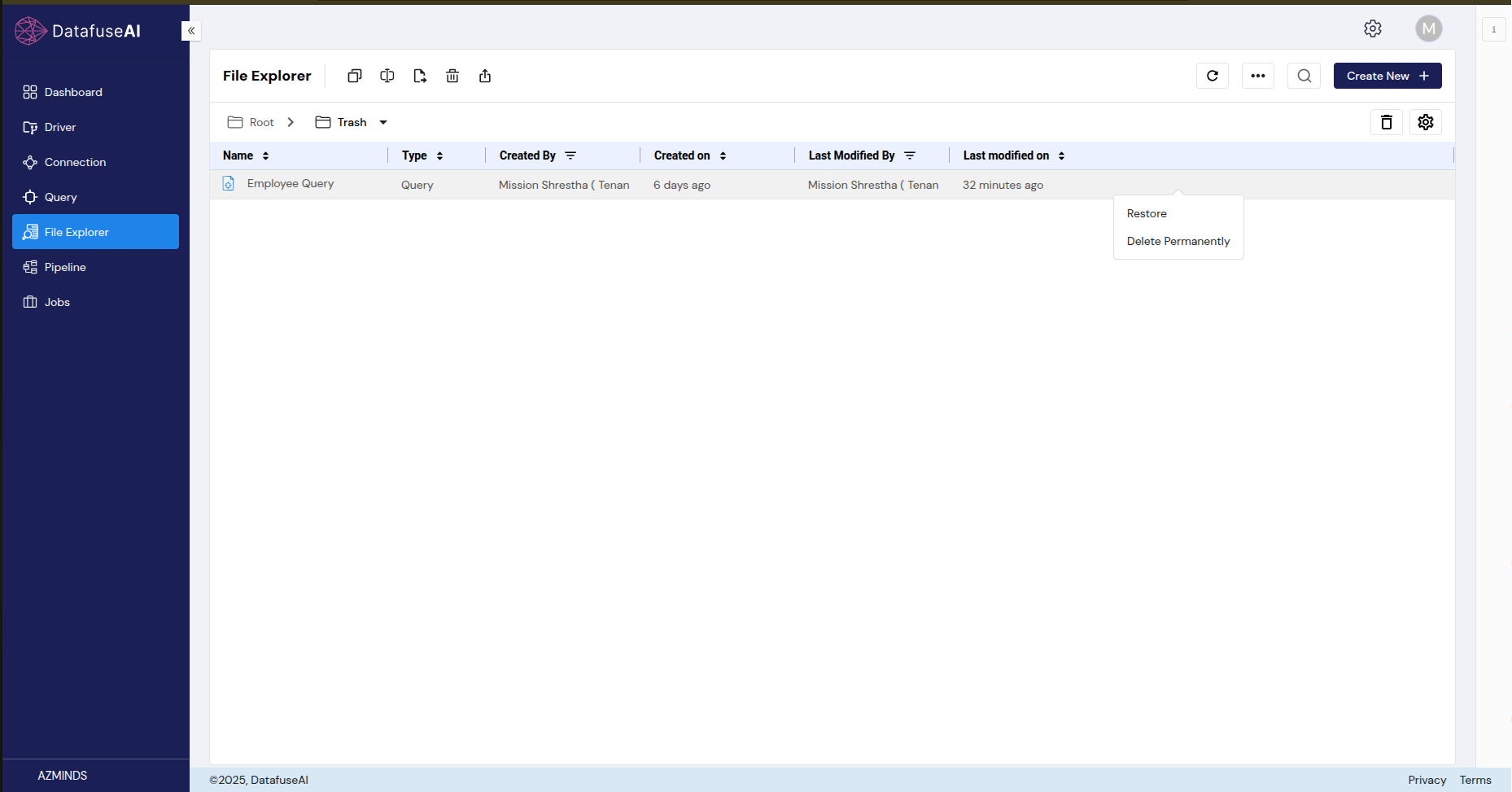The width and height of the screenshot is (1512, 792).
Task: Go to Pipeline in the sidebar
Action: [x=65, y=267]
